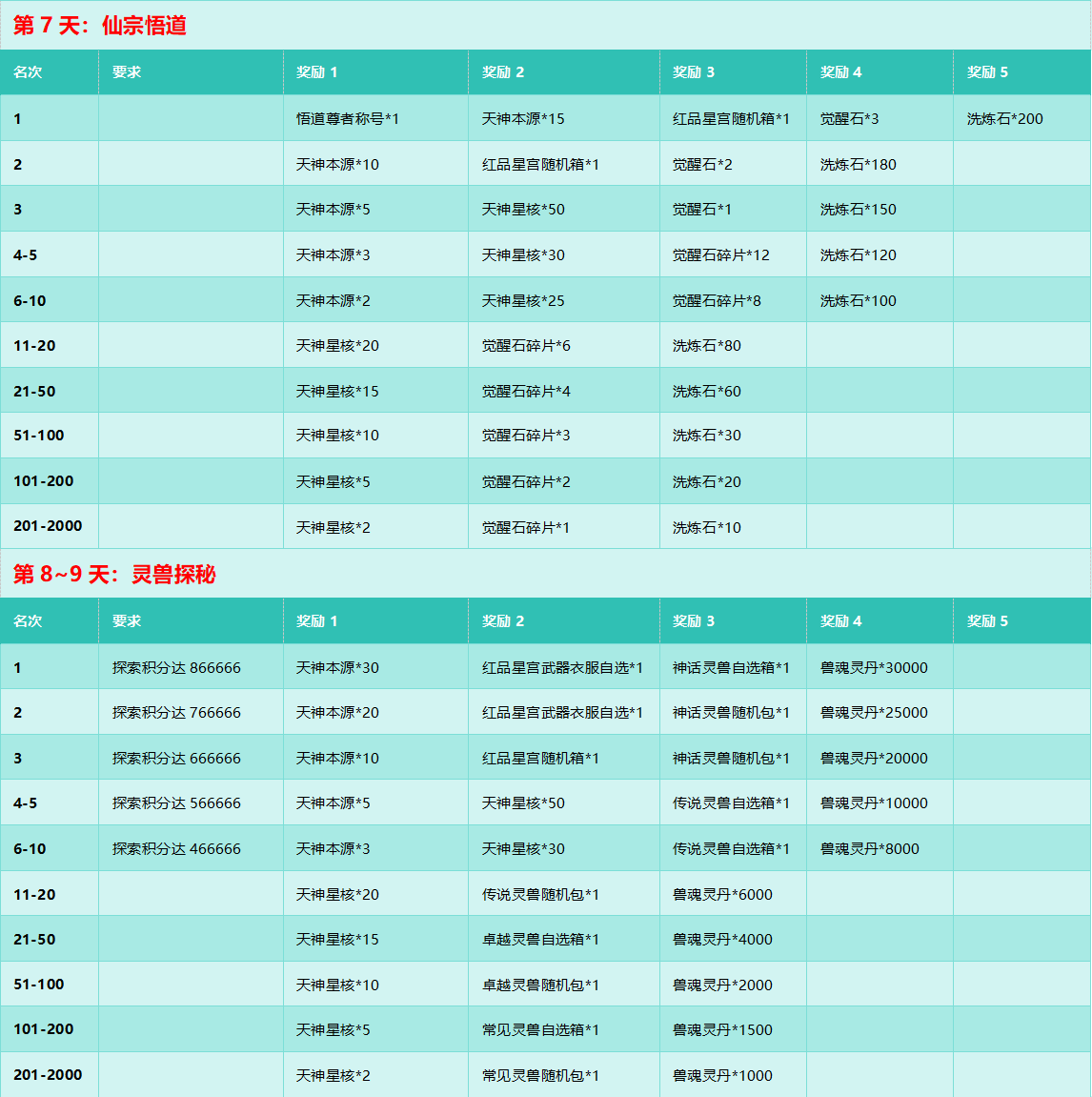Click 要求 header in 灵兽探秘 table
1092x1097 pixels.
tap(191, 620)
